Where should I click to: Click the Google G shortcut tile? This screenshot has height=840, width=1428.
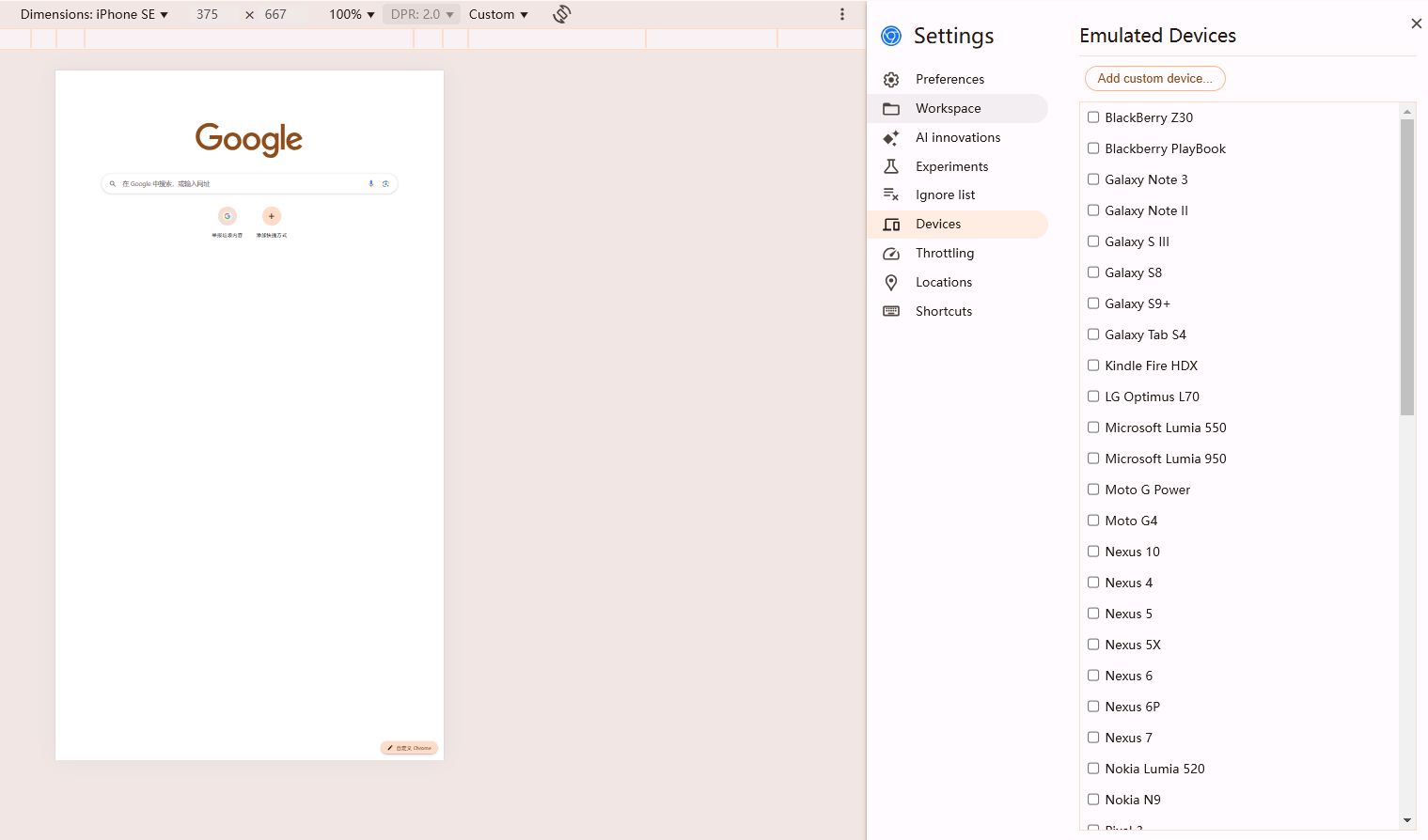228,216
